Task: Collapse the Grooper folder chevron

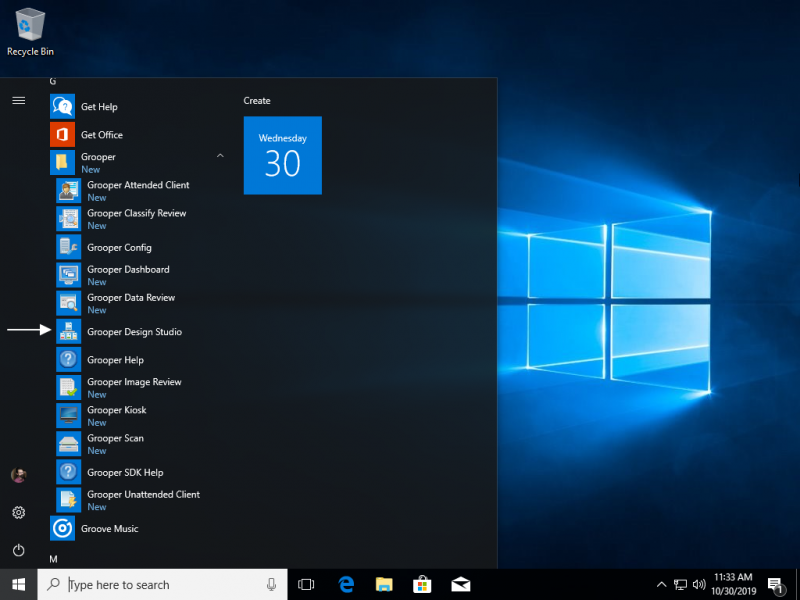Action: (x=219, y=157)
